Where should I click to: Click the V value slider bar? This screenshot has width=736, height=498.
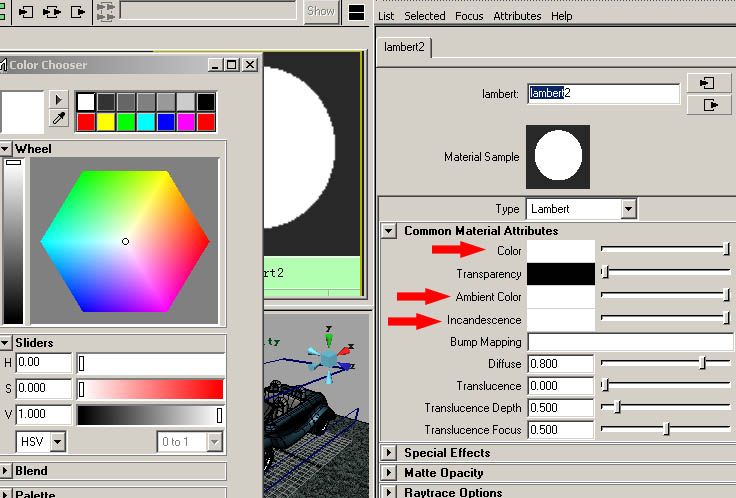coord(151,415)
